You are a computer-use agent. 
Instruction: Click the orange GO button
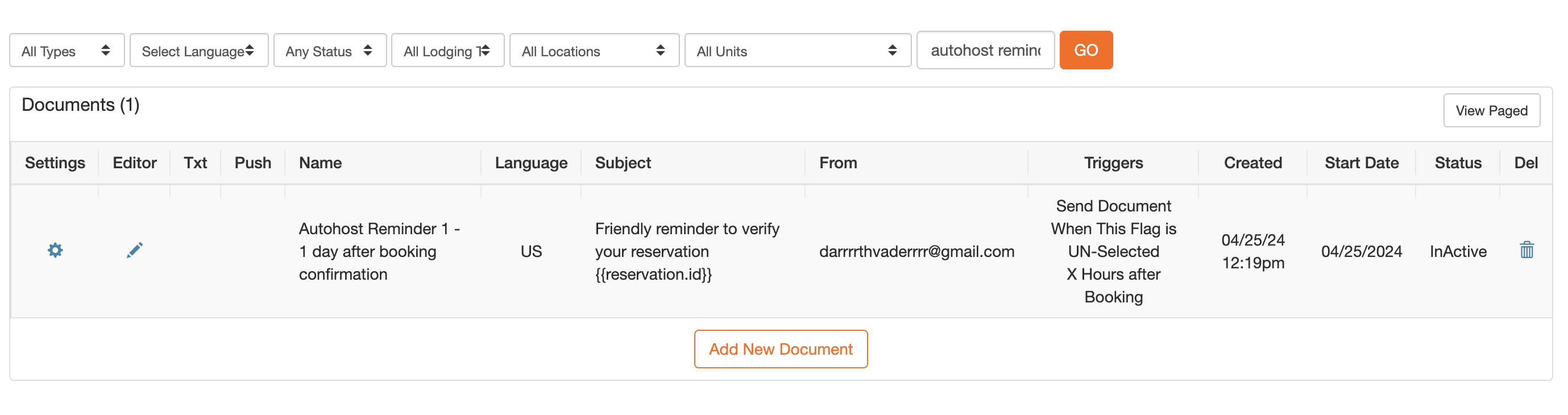coord(1086,51)
